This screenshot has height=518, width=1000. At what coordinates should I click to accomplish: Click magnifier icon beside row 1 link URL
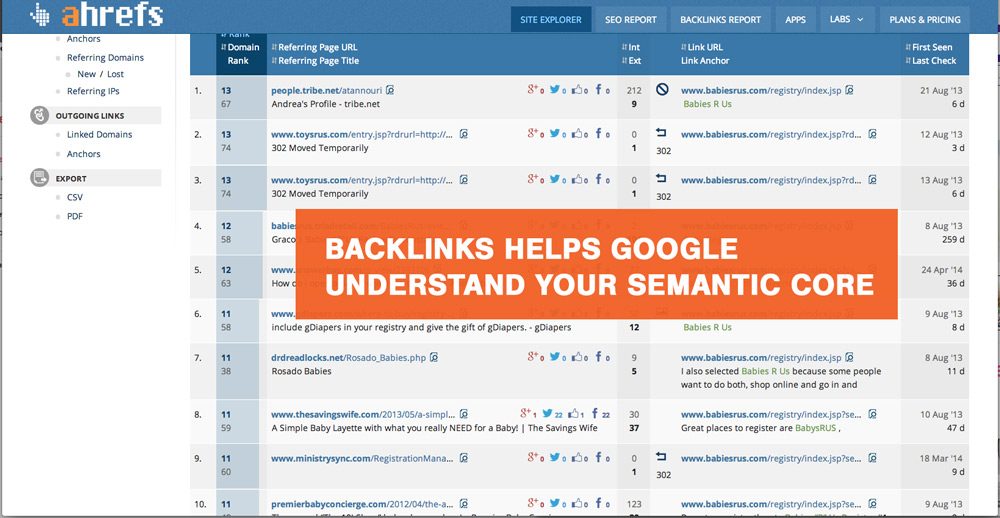[849, 91]
